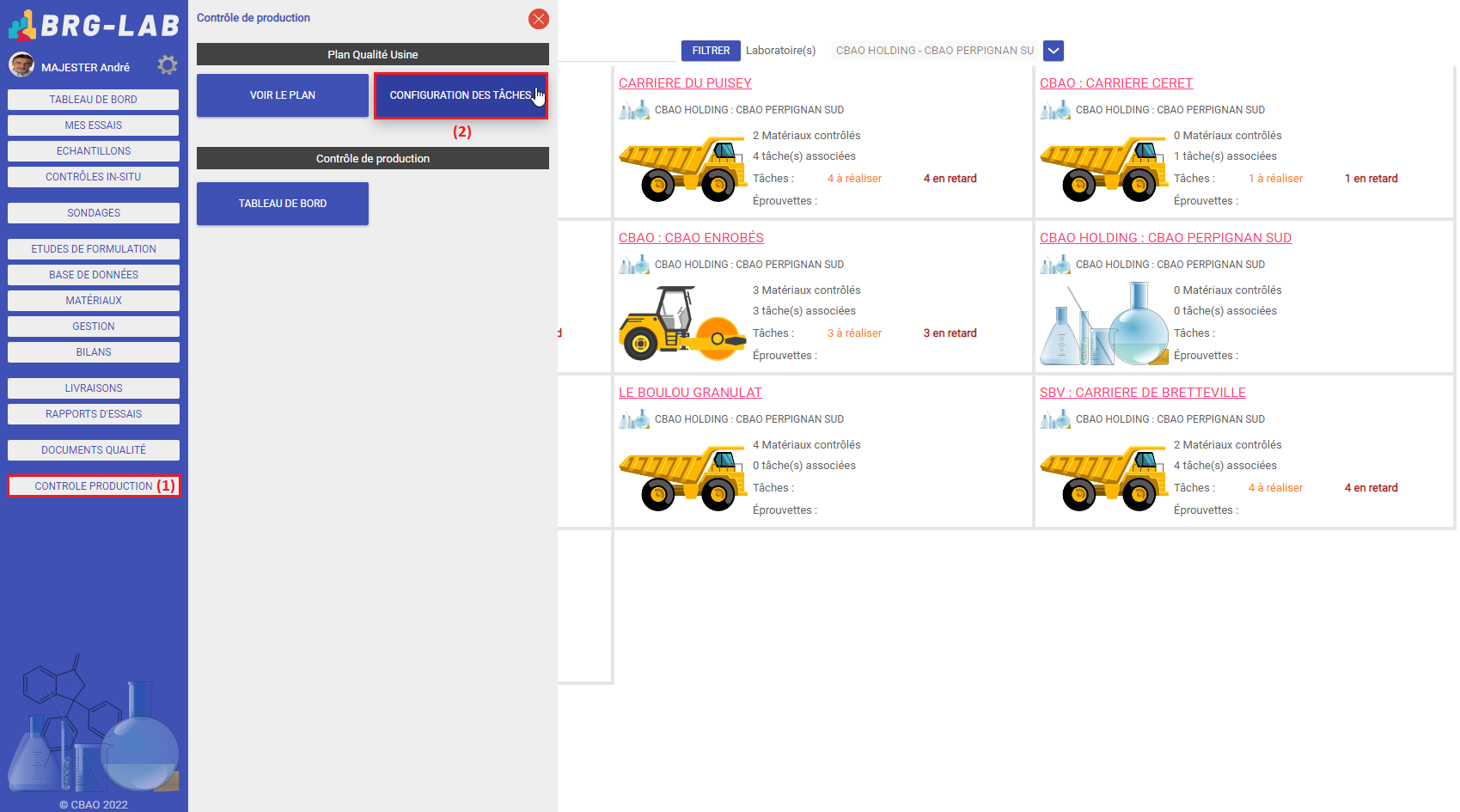
Task: Click small lab icon under CARRIERE DU PUISEY
Action: point(634,110)
